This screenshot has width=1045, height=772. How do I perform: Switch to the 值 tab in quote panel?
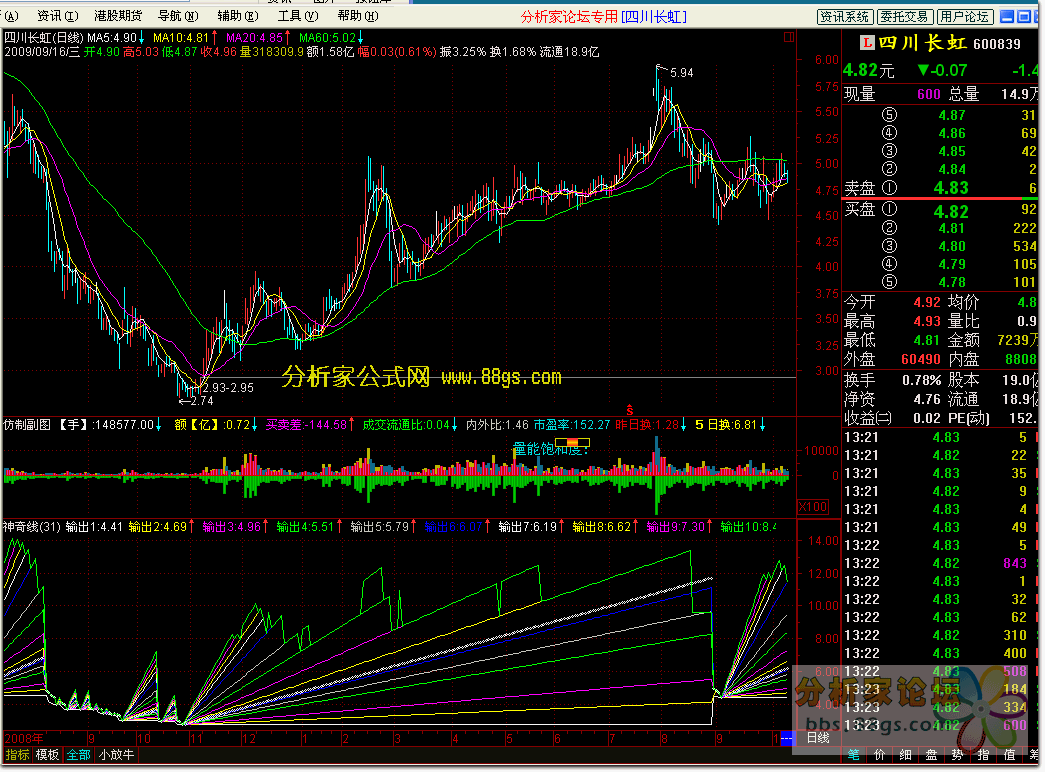[x=1010, y=755]
